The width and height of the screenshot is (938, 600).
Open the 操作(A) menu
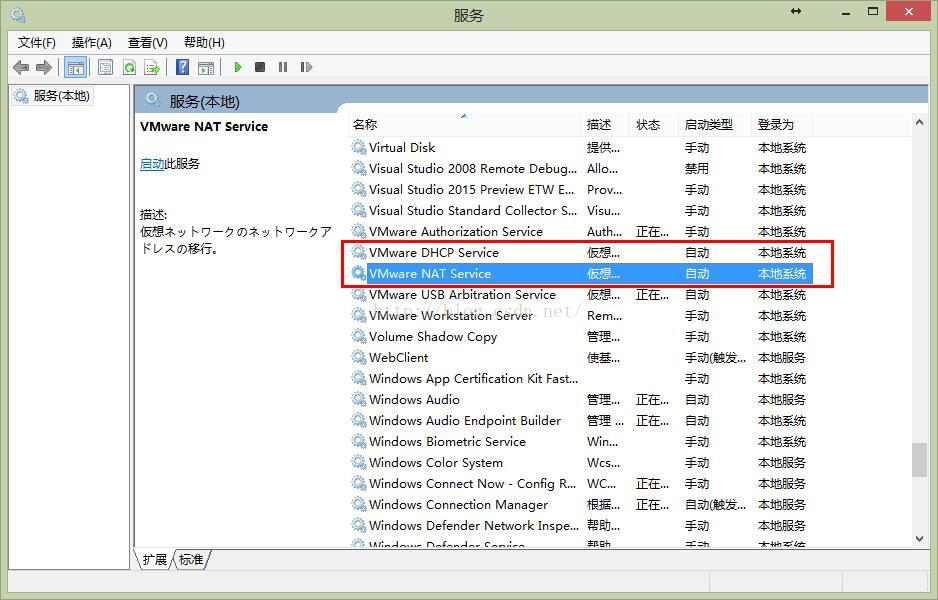(92, 42)
